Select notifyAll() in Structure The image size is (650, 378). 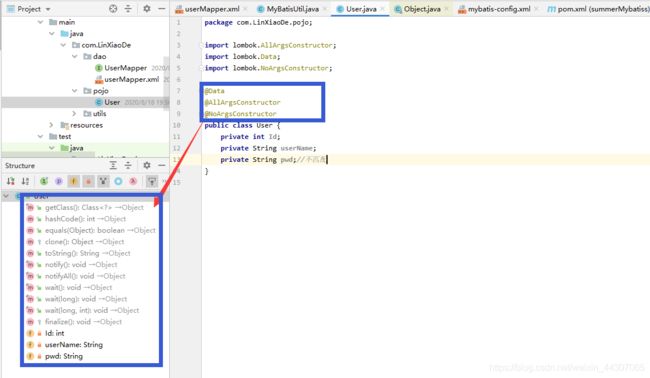[x=85, y=276]
